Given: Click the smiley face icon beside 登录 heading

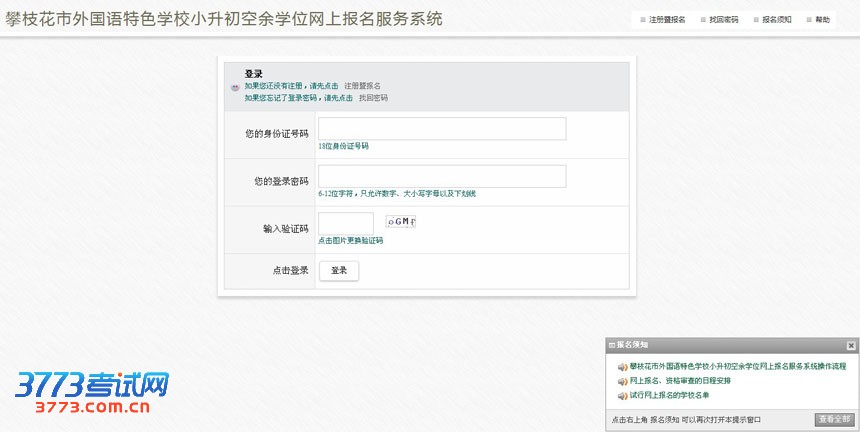Looking at the screenshot, I should (x=235, y=87).
